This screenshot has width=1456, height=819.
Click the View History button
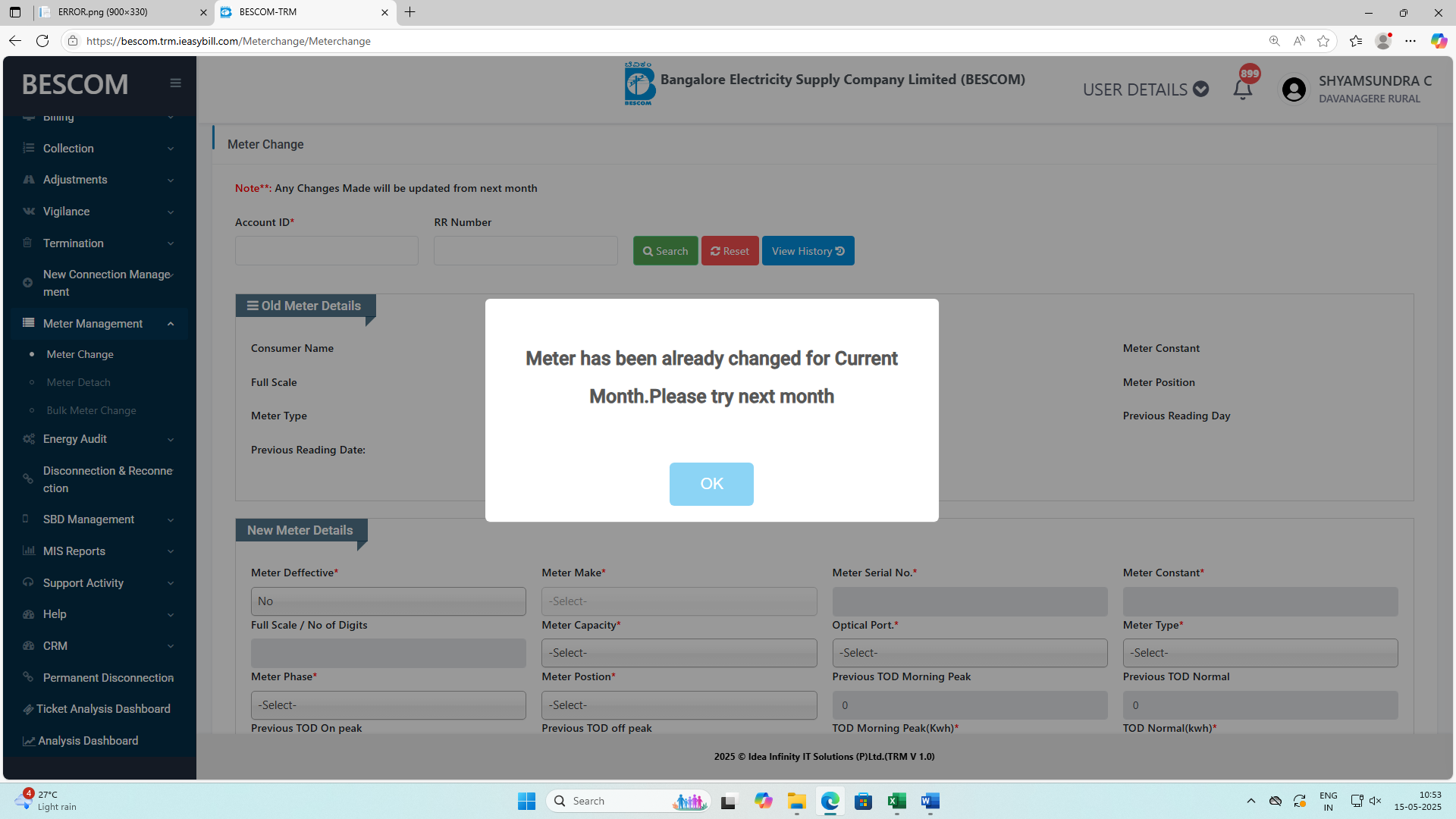click(x=808, y=251)
